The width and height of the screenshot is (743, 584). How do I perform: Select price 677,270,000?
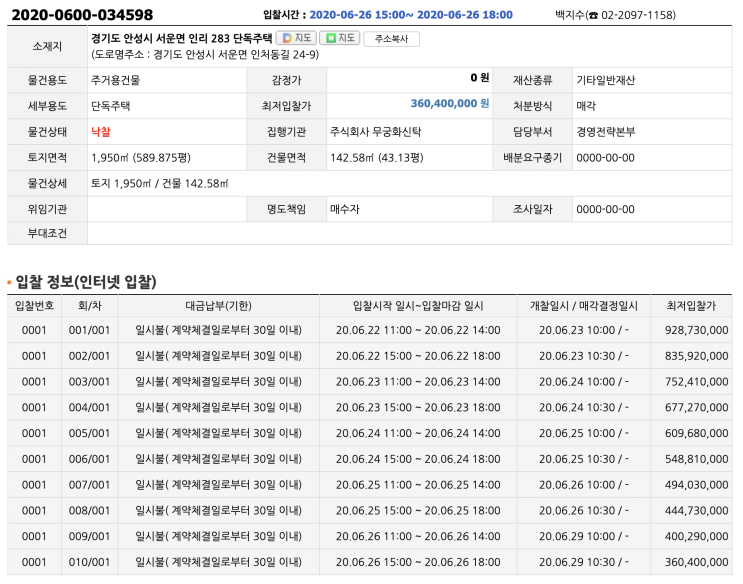(x=697, y=408)
